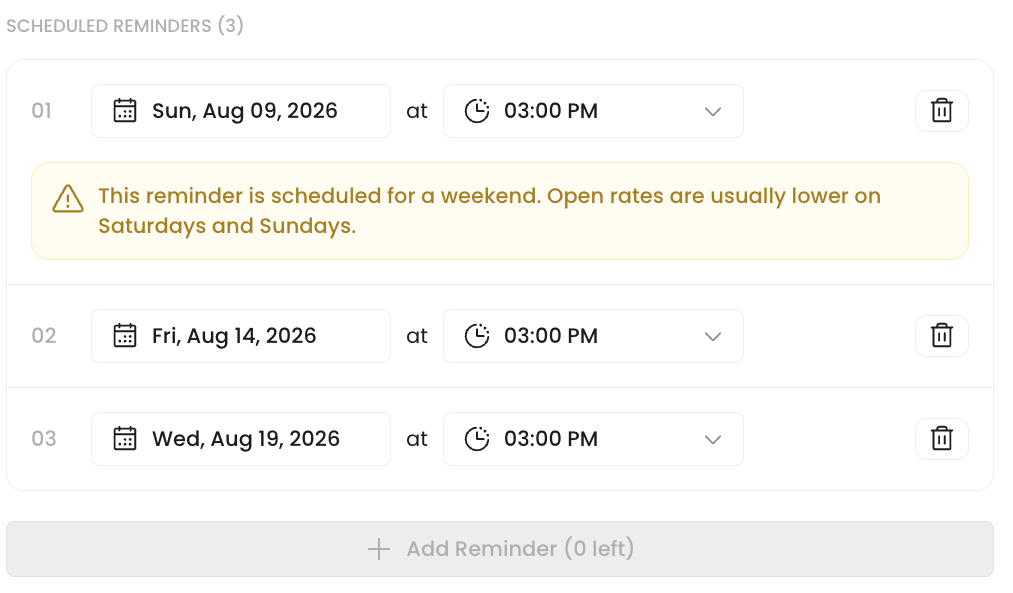The width and height of the screenshot is (1013, 593).
Task: Click calendar icon for Wed, Aug 19 date
Action: click(x=125, y=439)
